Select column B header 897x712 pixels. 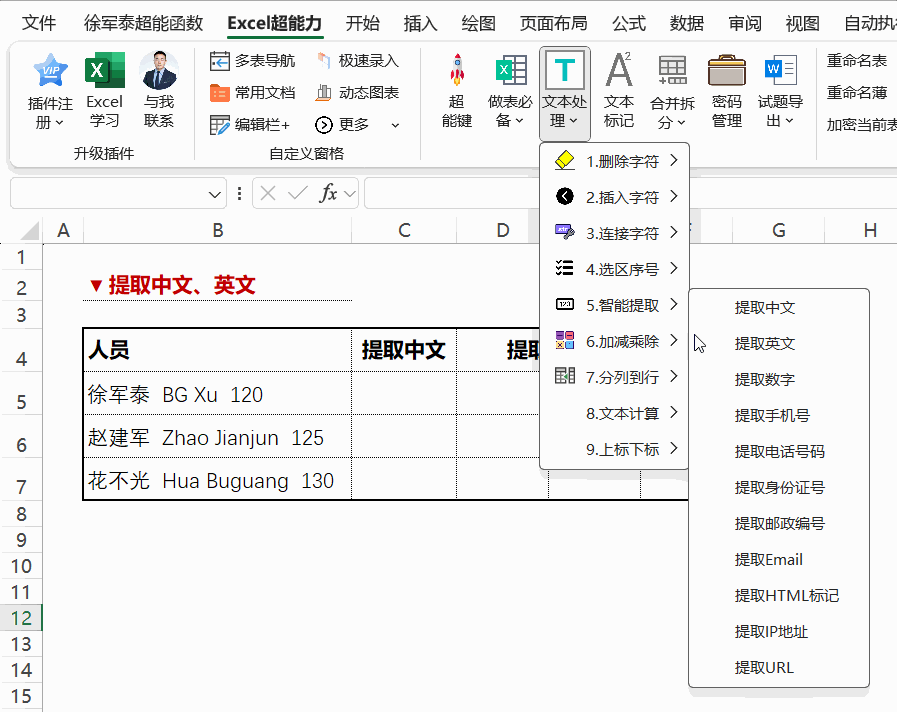[x=217, y=230]
